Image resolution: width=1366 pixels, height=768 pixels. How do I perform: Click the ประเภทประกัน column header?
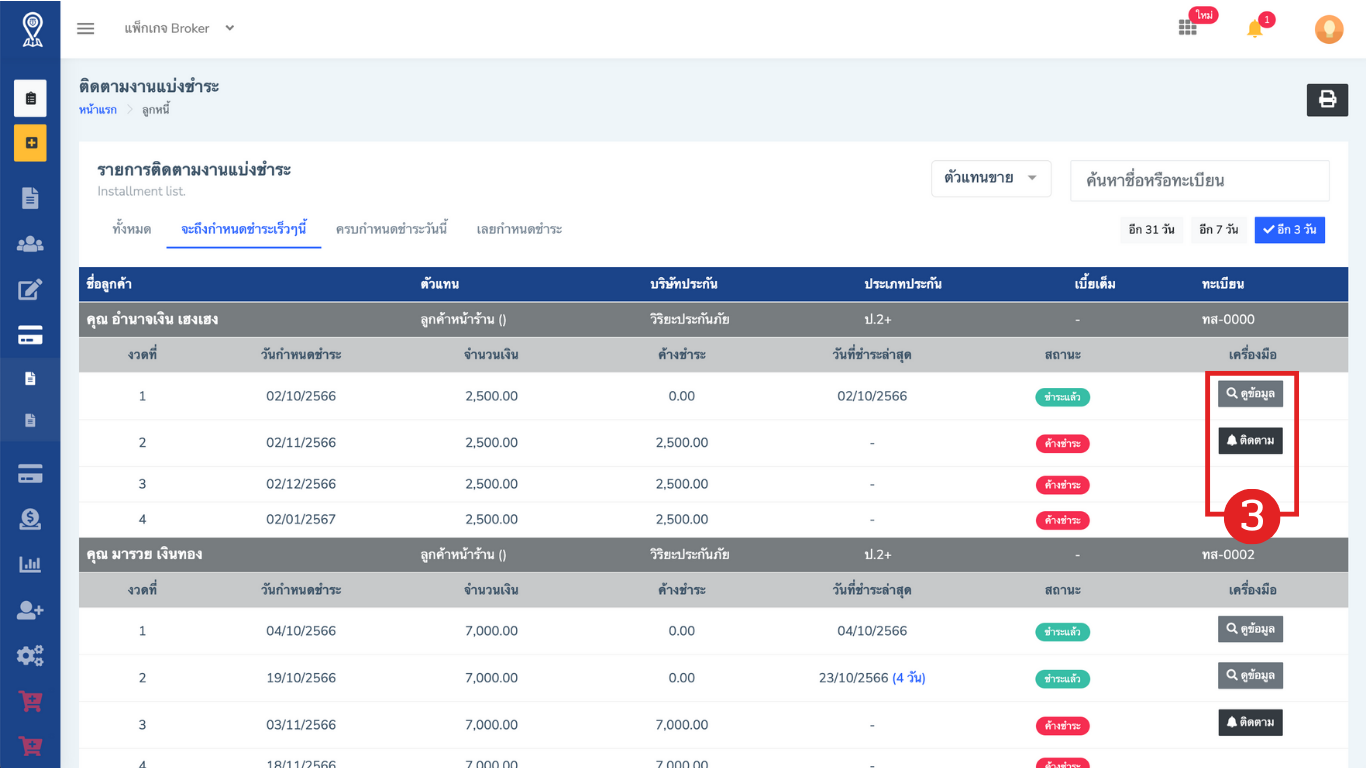[x=903, y=285]
